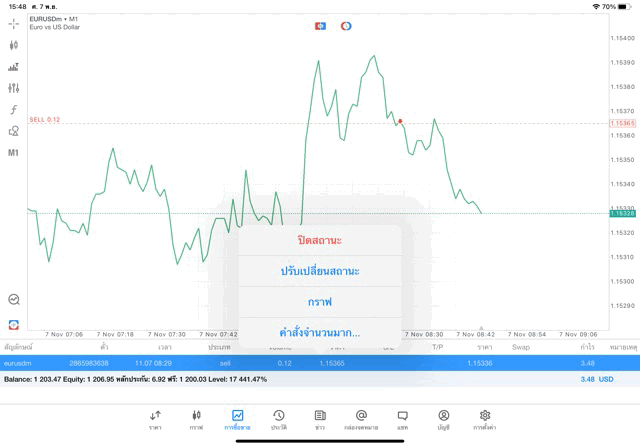
Task: Open the indicators function (f) icon
Action: point(13,110)
